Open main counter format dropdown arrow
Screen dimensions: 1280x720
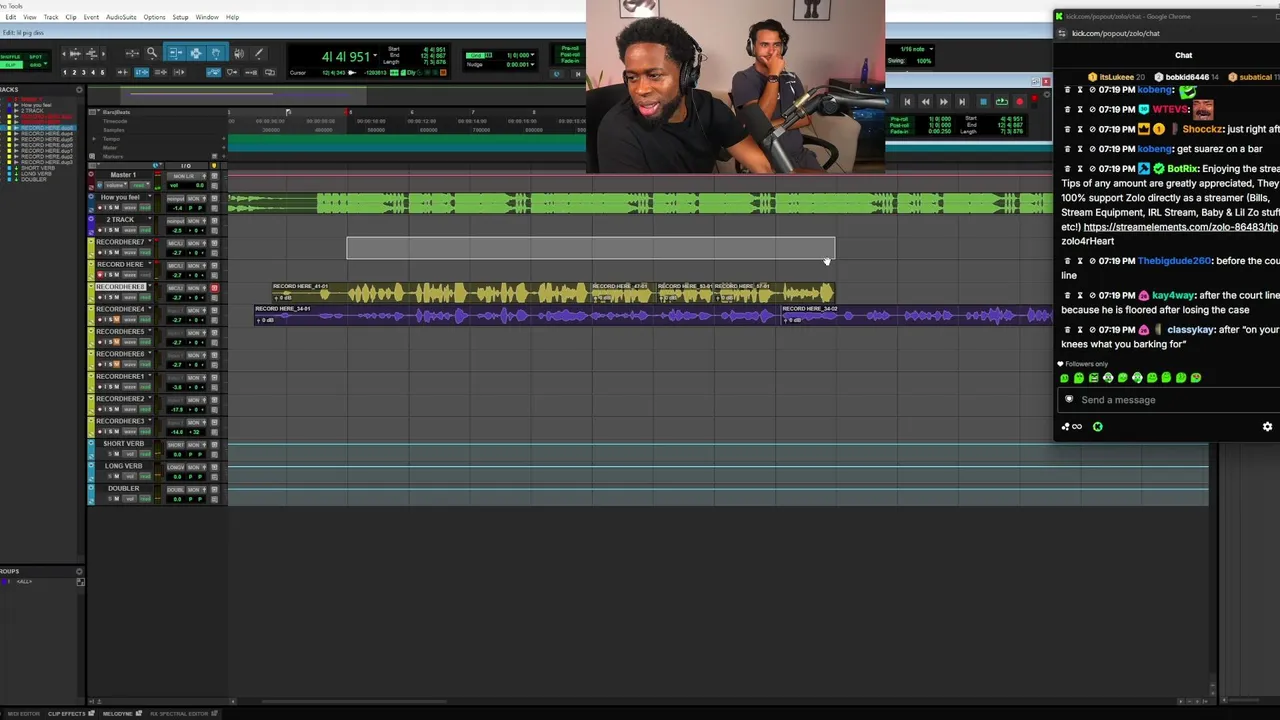[x=376, y=53]
